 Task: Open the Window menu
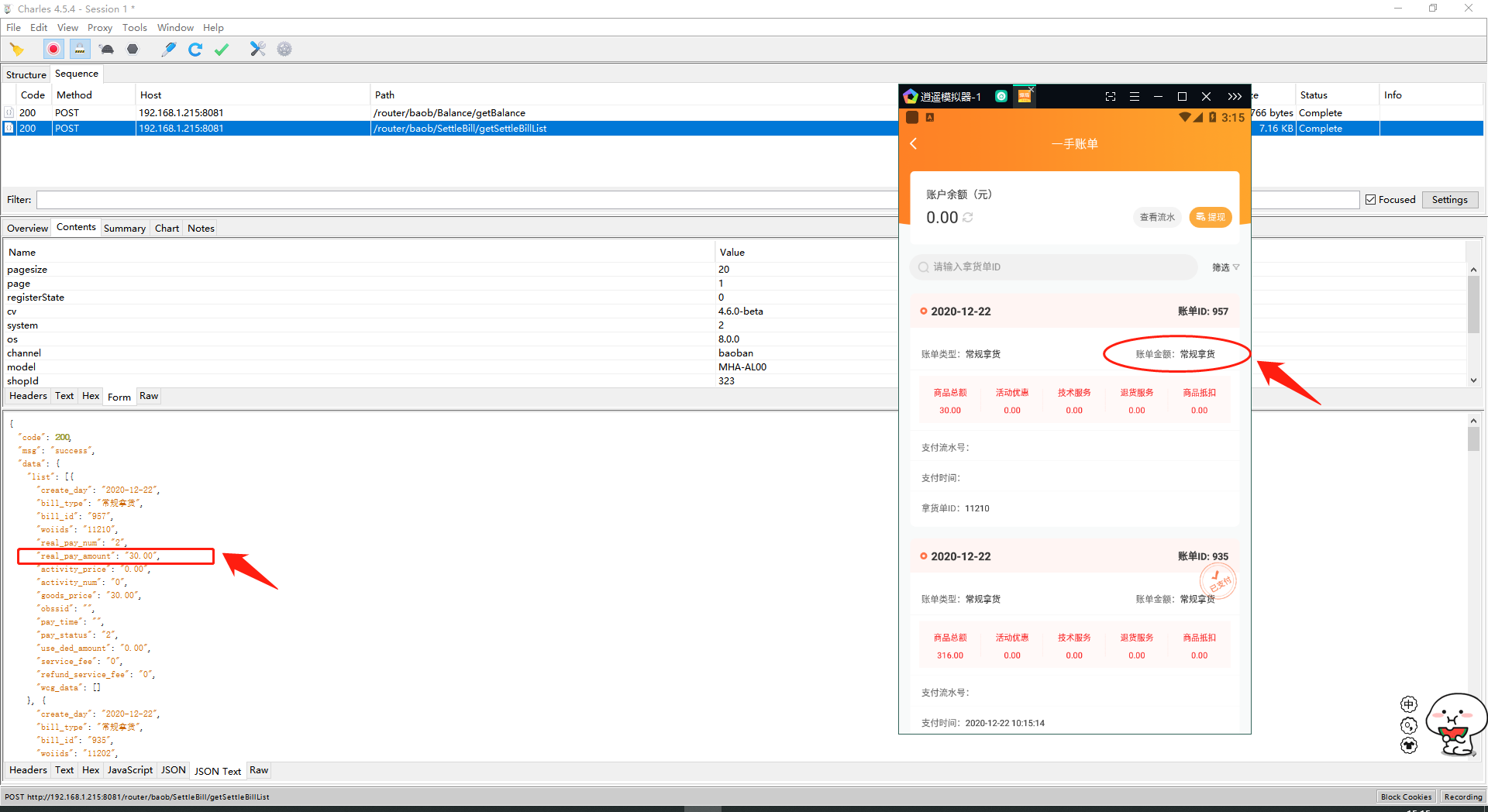[175, 28]
